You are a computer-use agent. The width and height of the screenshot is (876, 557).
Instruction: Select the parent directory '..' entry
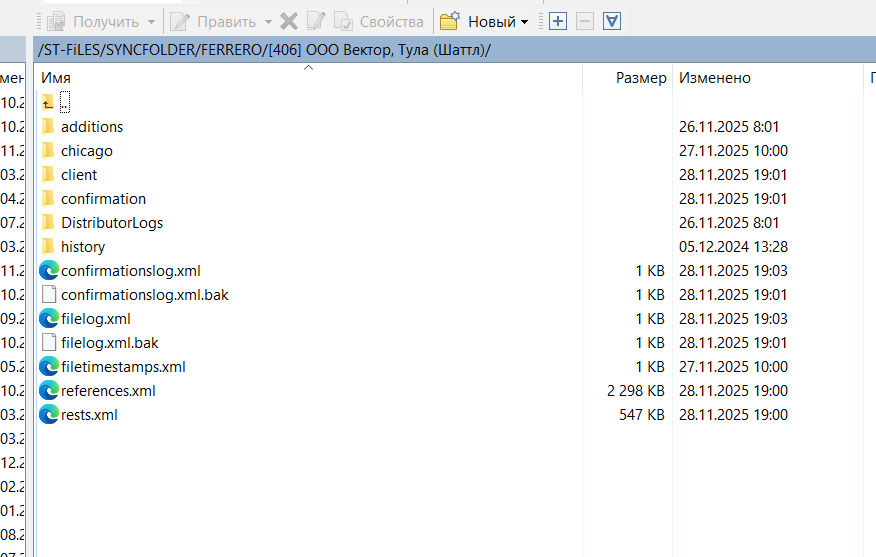point(64,103)
